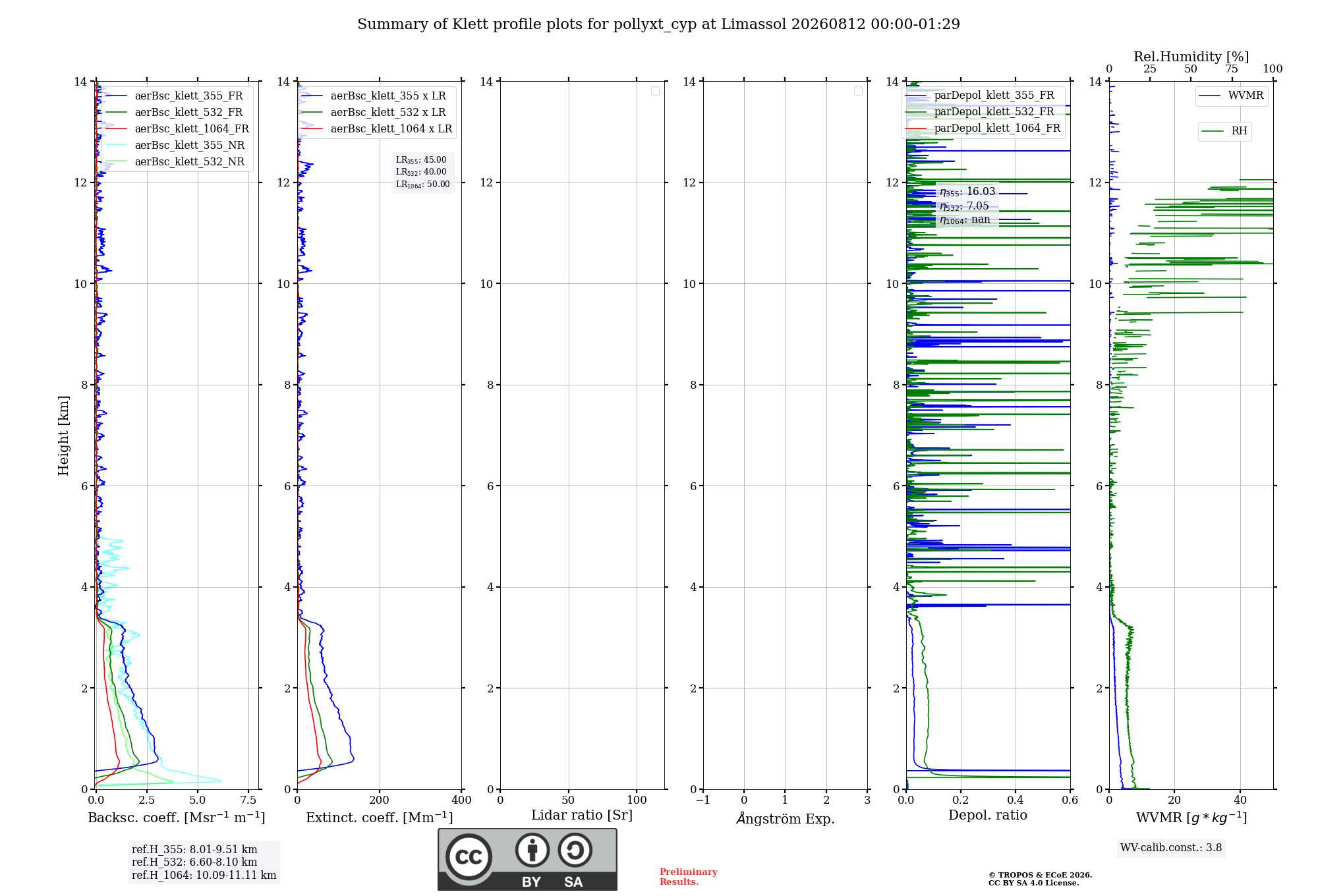Click the BY attribution person icon
This screenshot has height=896, width=1318.
532,850
